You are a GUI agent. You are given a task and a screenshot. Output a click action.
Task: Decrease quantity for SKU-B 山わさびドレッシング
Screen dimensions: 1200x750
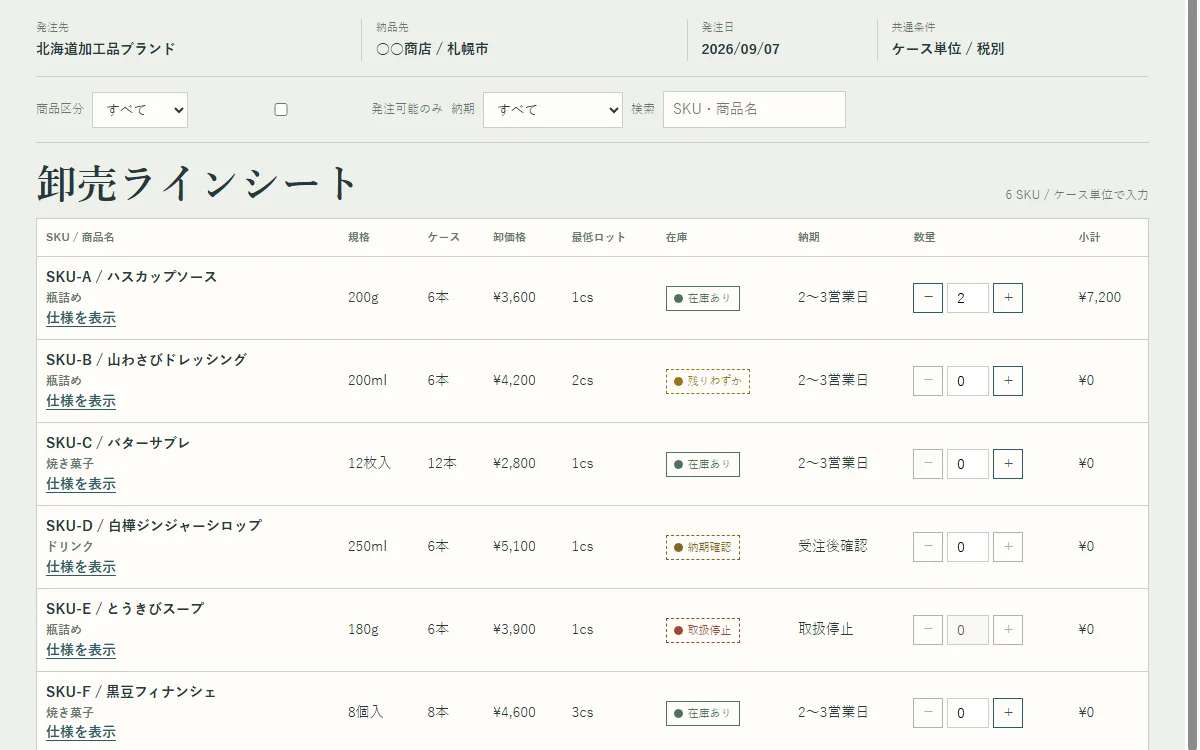tap(928, 381)
